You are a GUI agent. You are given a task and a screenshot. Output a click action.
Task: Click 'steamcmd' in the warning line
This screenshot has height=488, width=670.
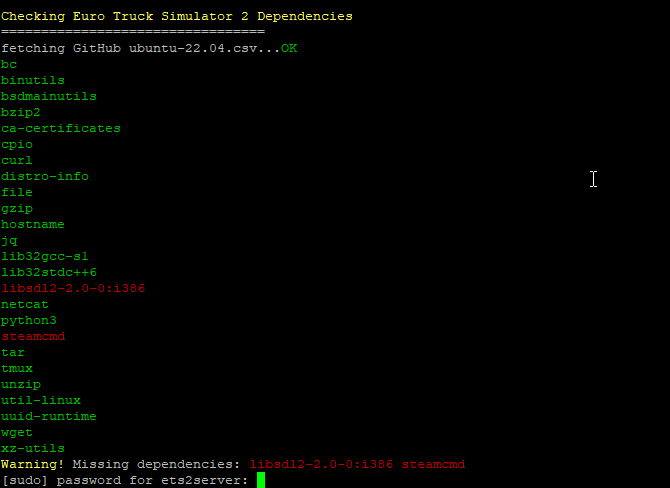433,464
